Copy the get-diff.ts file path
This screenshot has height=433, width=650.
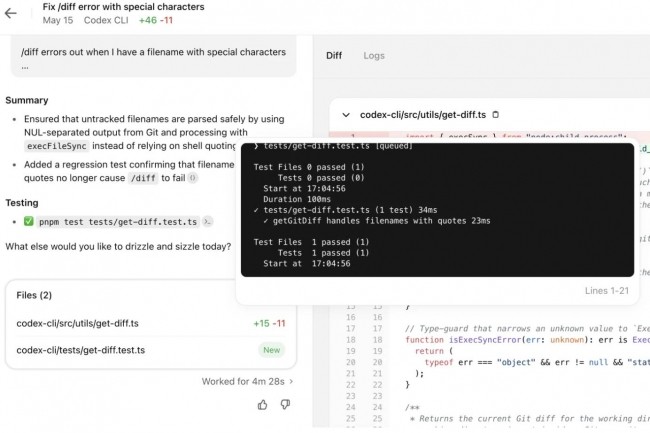coord(496,115)
